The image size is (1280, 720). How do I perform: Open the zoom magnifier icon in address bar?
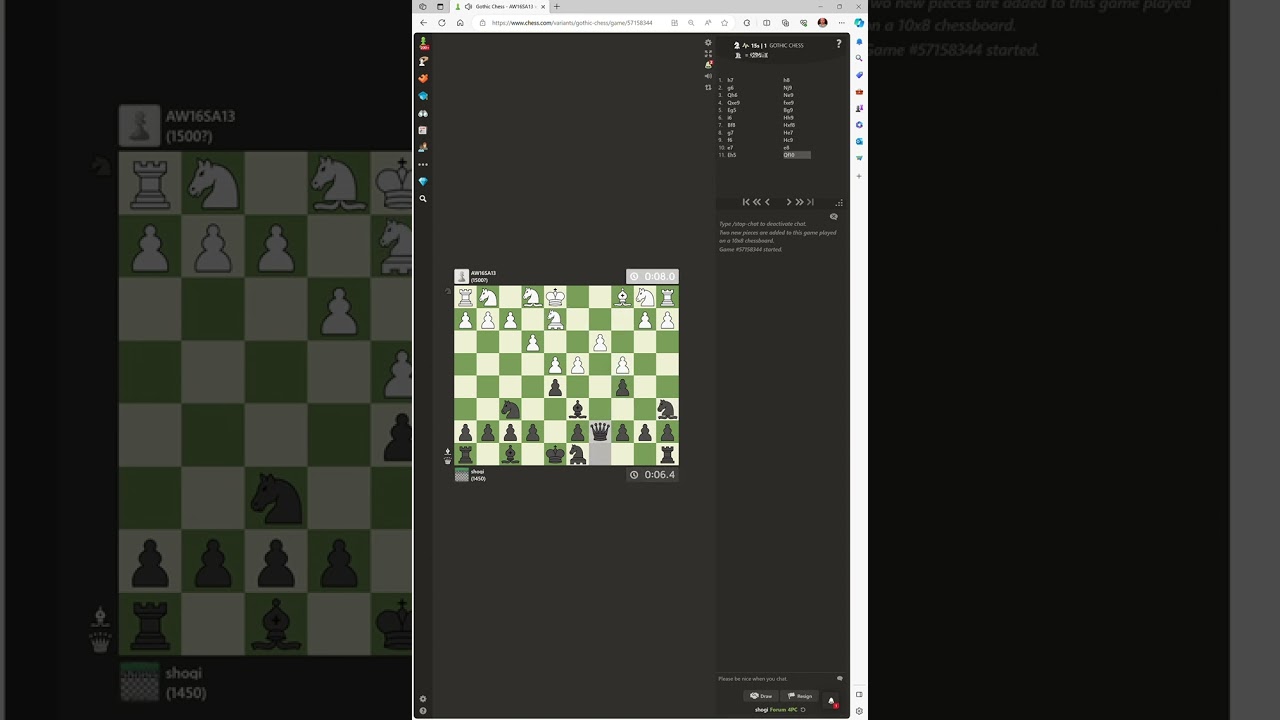(x=691, y=23)
